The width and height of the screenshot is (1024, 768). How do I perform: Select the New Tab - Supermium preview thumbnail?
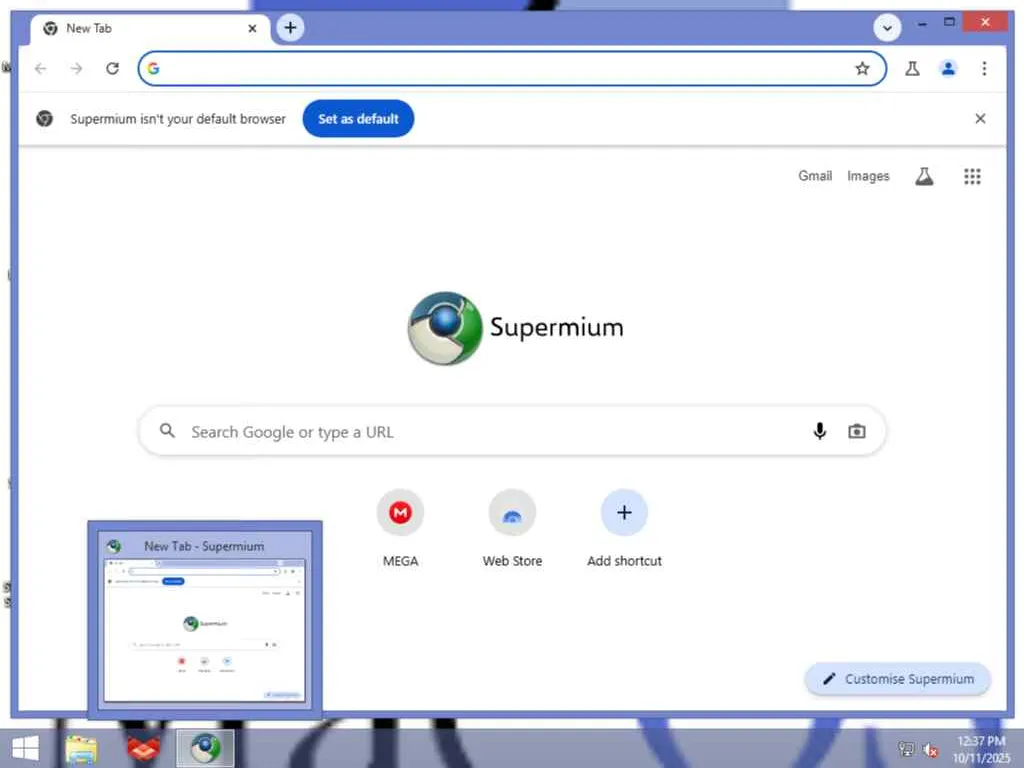[x=204, y=620]
